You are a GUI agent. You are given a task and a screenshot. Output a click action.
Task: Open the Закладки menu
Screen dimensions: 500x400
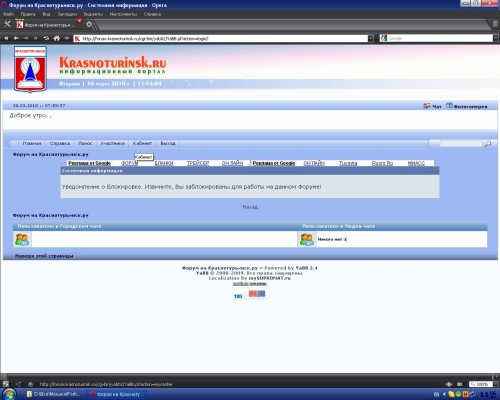coord(67,14)
